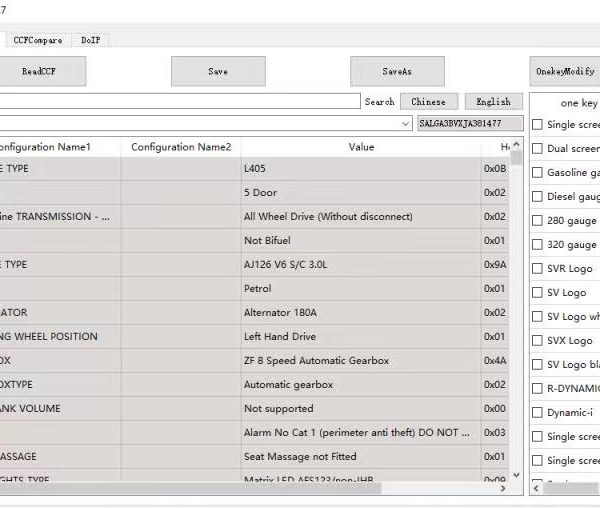Enable the Gasoline gauge checkbox

click(538, 172)
